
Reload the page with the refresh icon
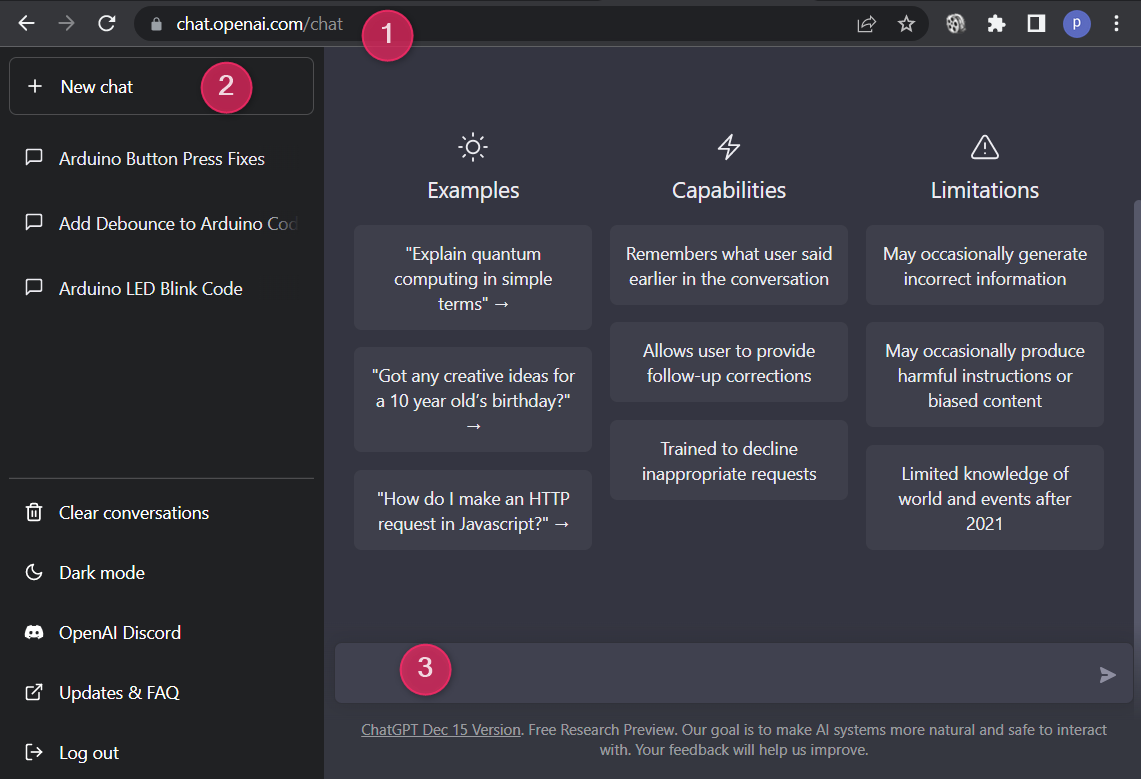(107, 23)
